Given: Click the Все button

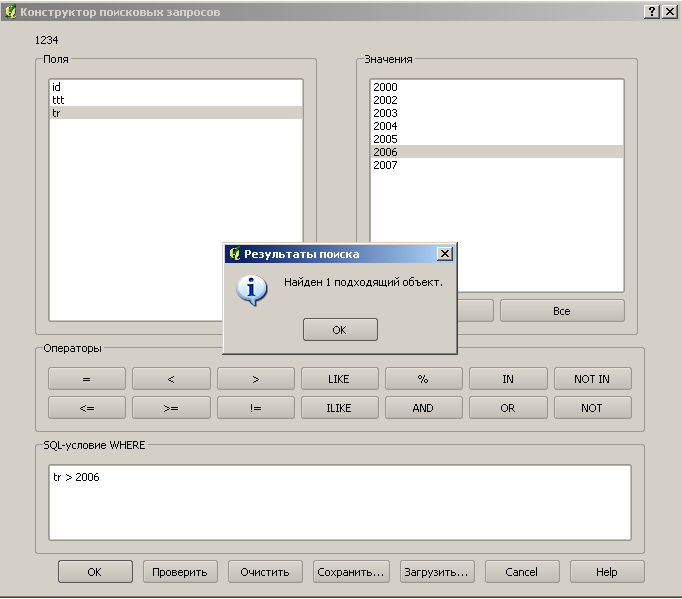Looking at the screenshot, I should click(x=562, y=311).
